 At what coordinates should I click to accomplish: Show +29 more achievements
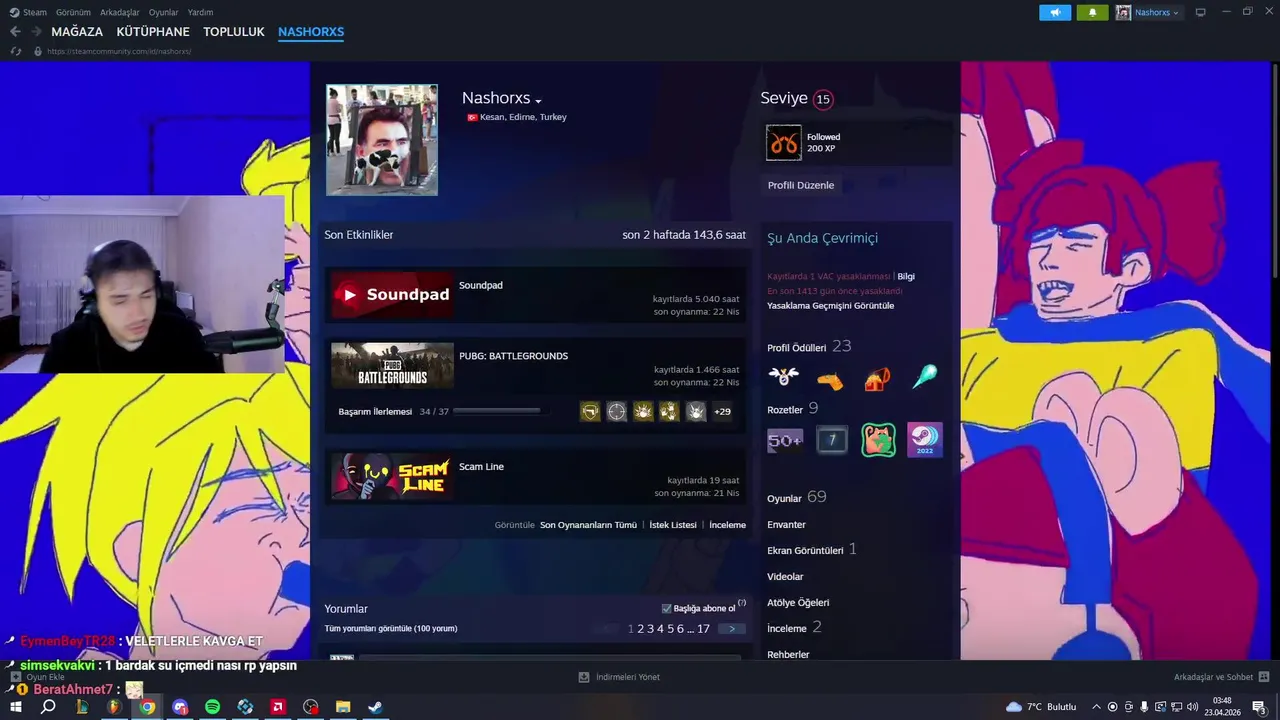[x=722, y=411]
